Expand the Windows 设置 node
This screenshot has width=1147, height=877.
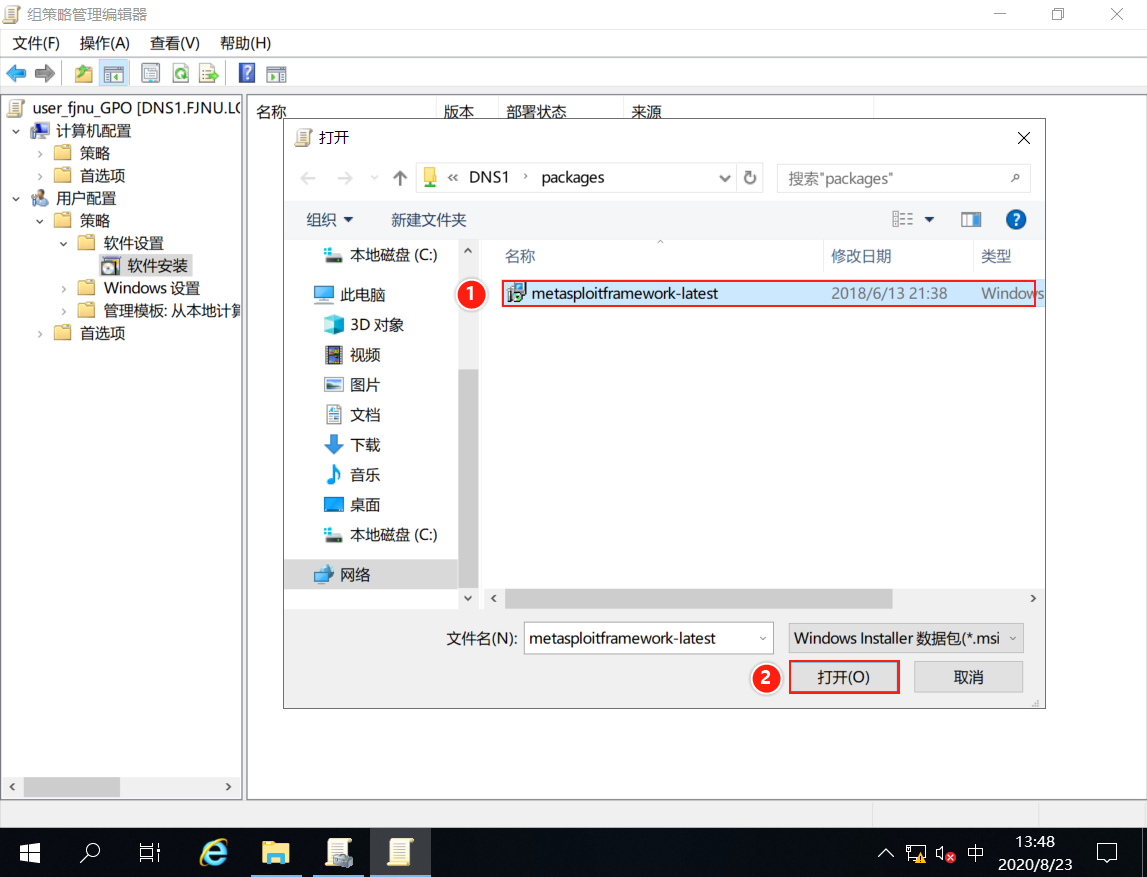tap(64, 289)
